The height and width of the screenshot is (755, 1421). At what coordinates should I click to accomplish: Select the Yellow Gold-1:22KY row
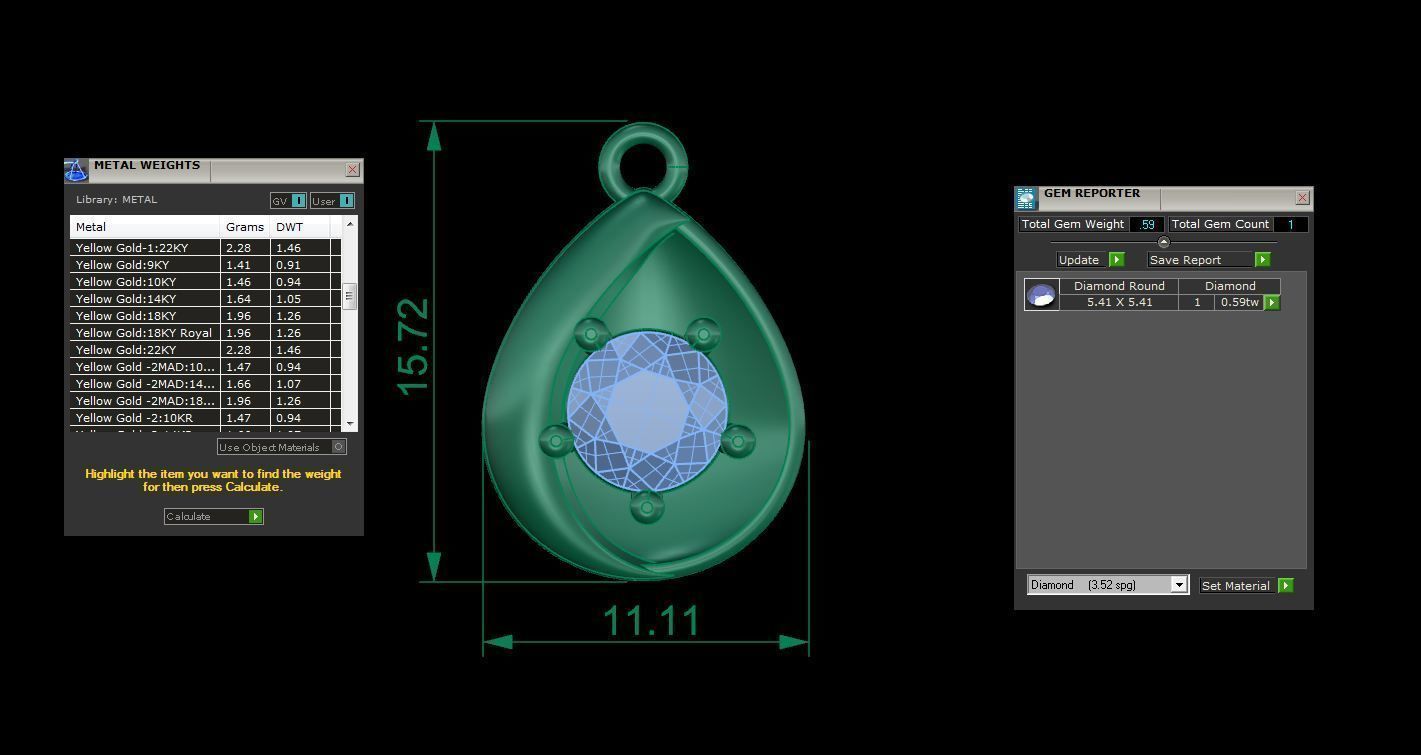click(x=205, y=248)
